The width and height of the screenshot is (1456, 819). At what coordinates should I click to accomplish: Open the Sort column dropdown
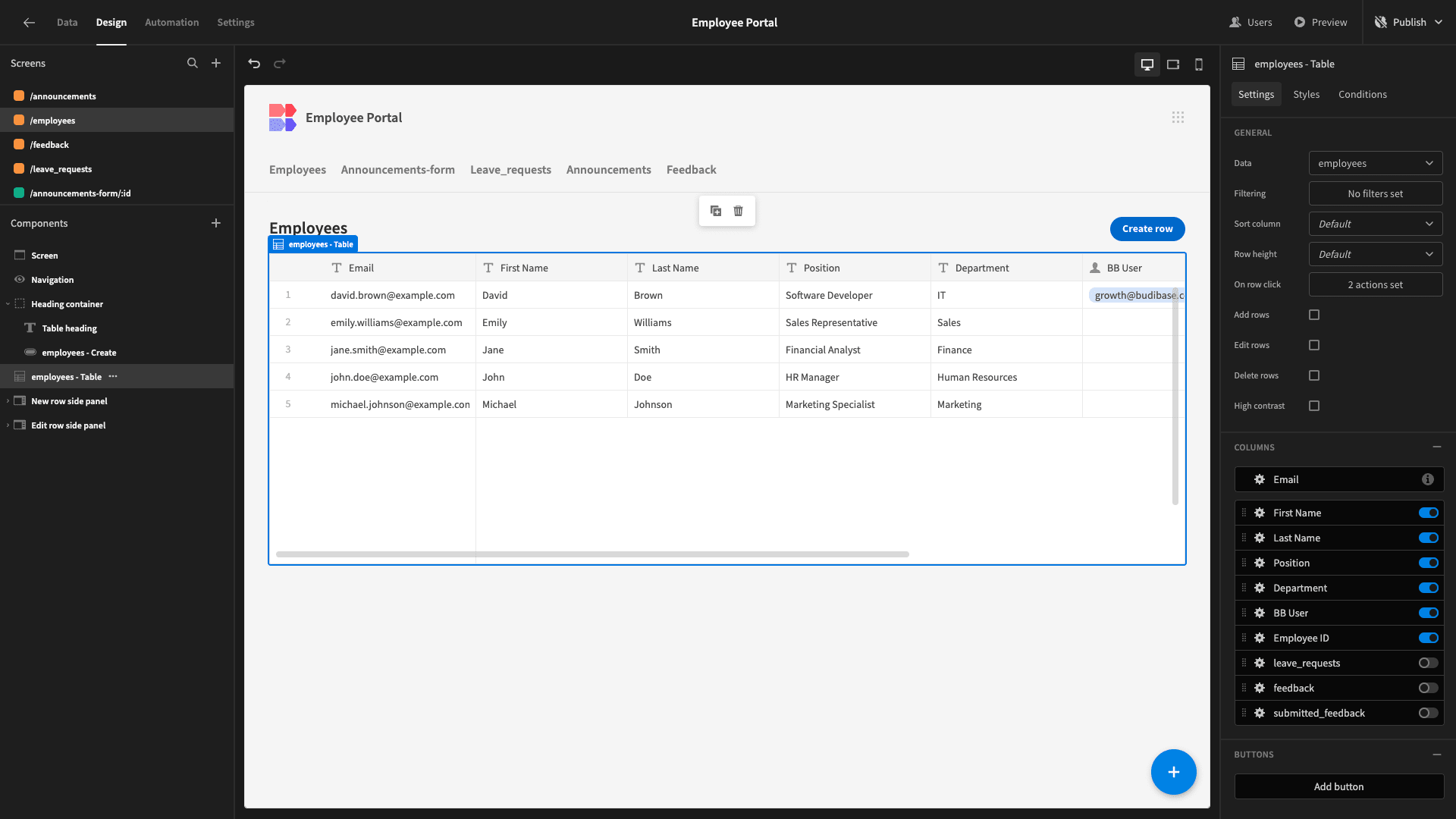(x=1376, y=224)
